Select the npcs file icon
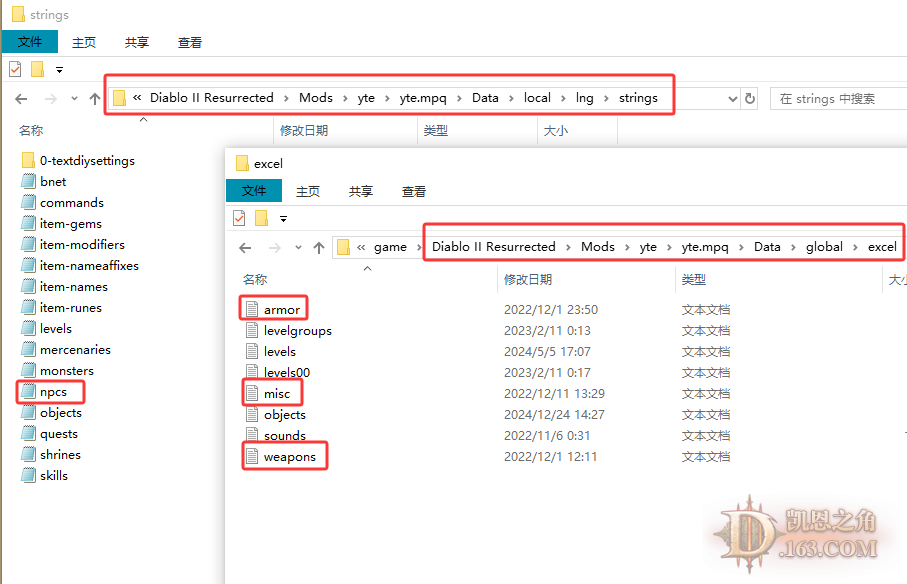This screenshot has width=907, height=584. [x=28, y=391]
